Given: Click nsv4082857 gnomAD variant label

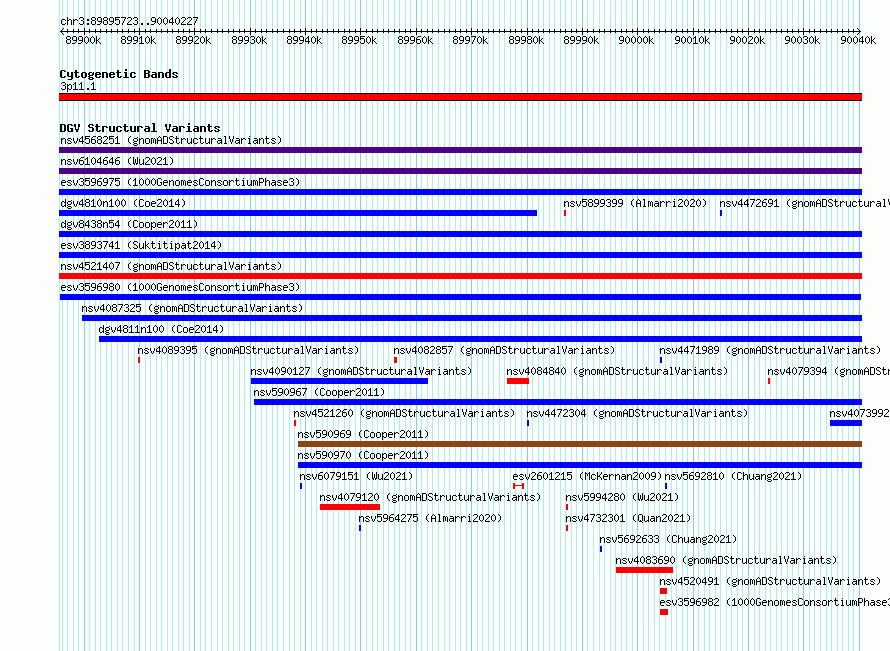Looking at the screenshot, I should coord(504,350).
